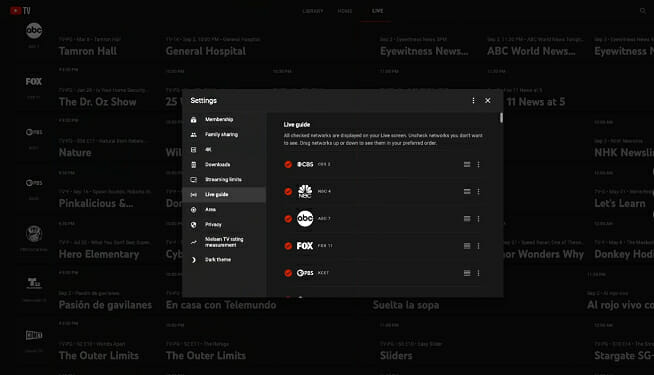The height and width of the screenshot is (375, 654).
Task: Open more options for the FOX 11 row
Action: 478,246
